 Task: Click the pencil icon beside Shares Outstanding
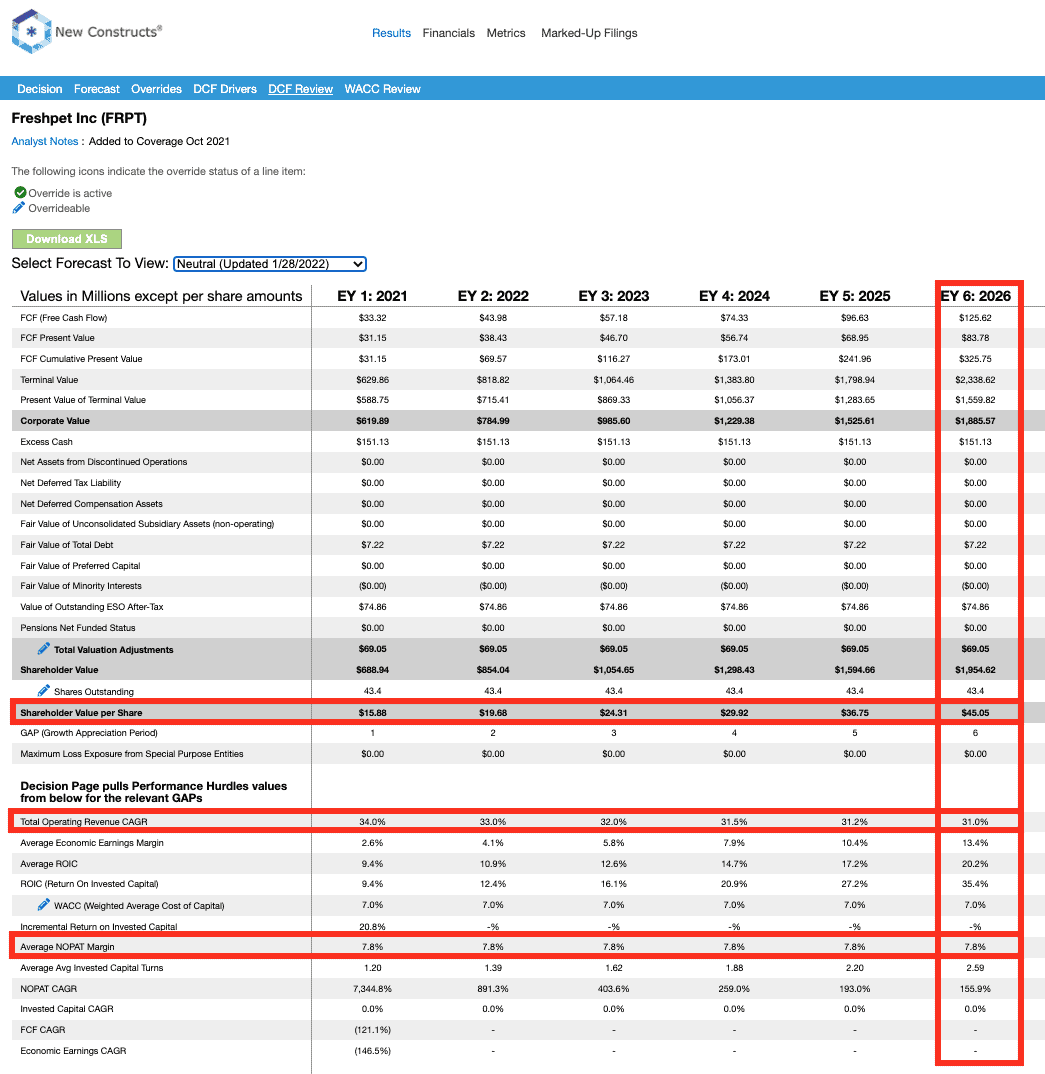coord(44,690)
